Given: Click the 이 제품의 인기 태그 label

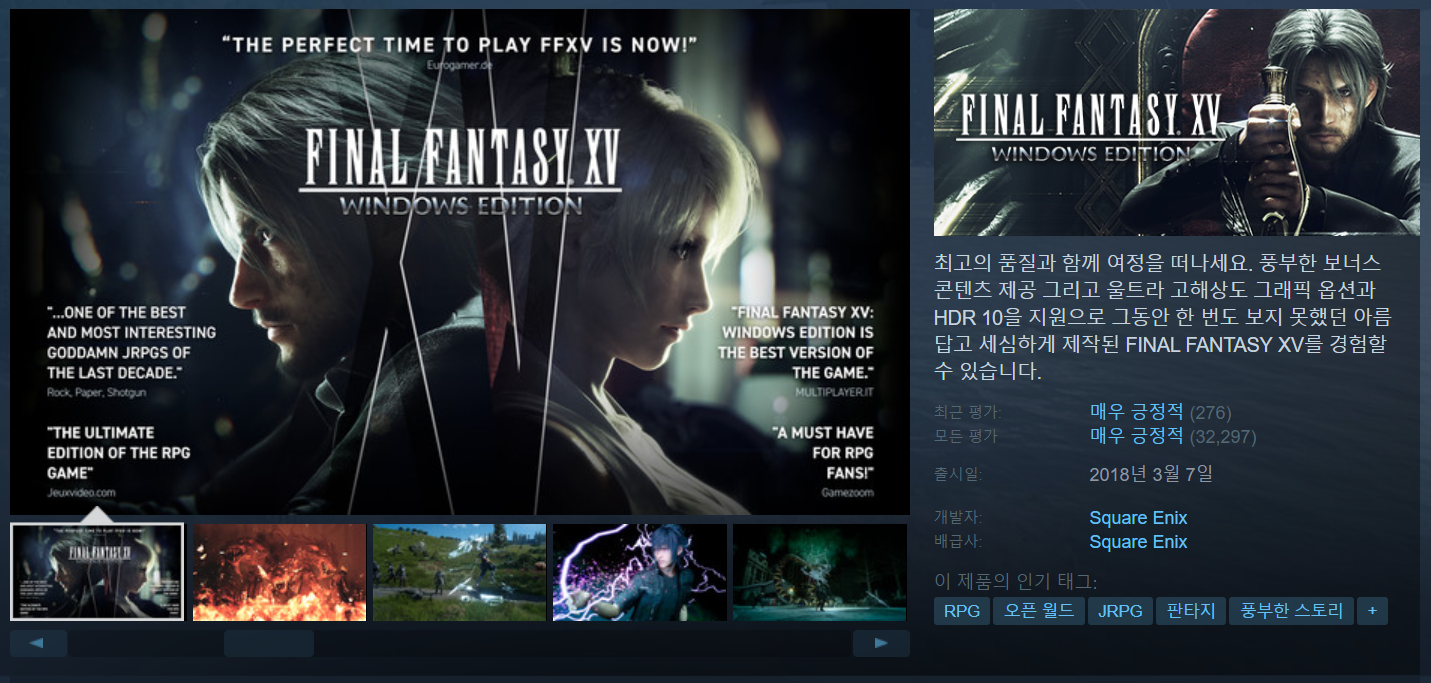Looking at the screenshot, I should point(1015,581).
